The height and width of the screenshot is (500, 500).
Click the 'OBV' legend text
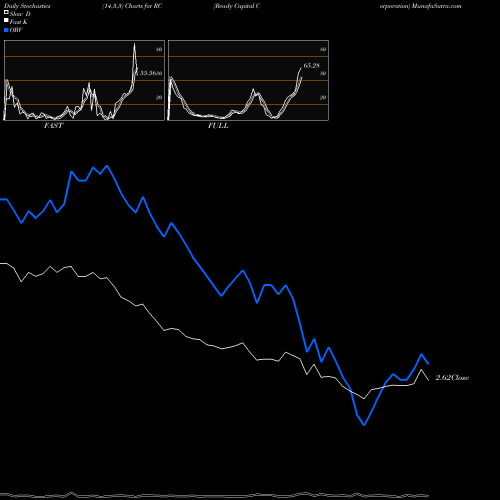click(x=16, y=30)
